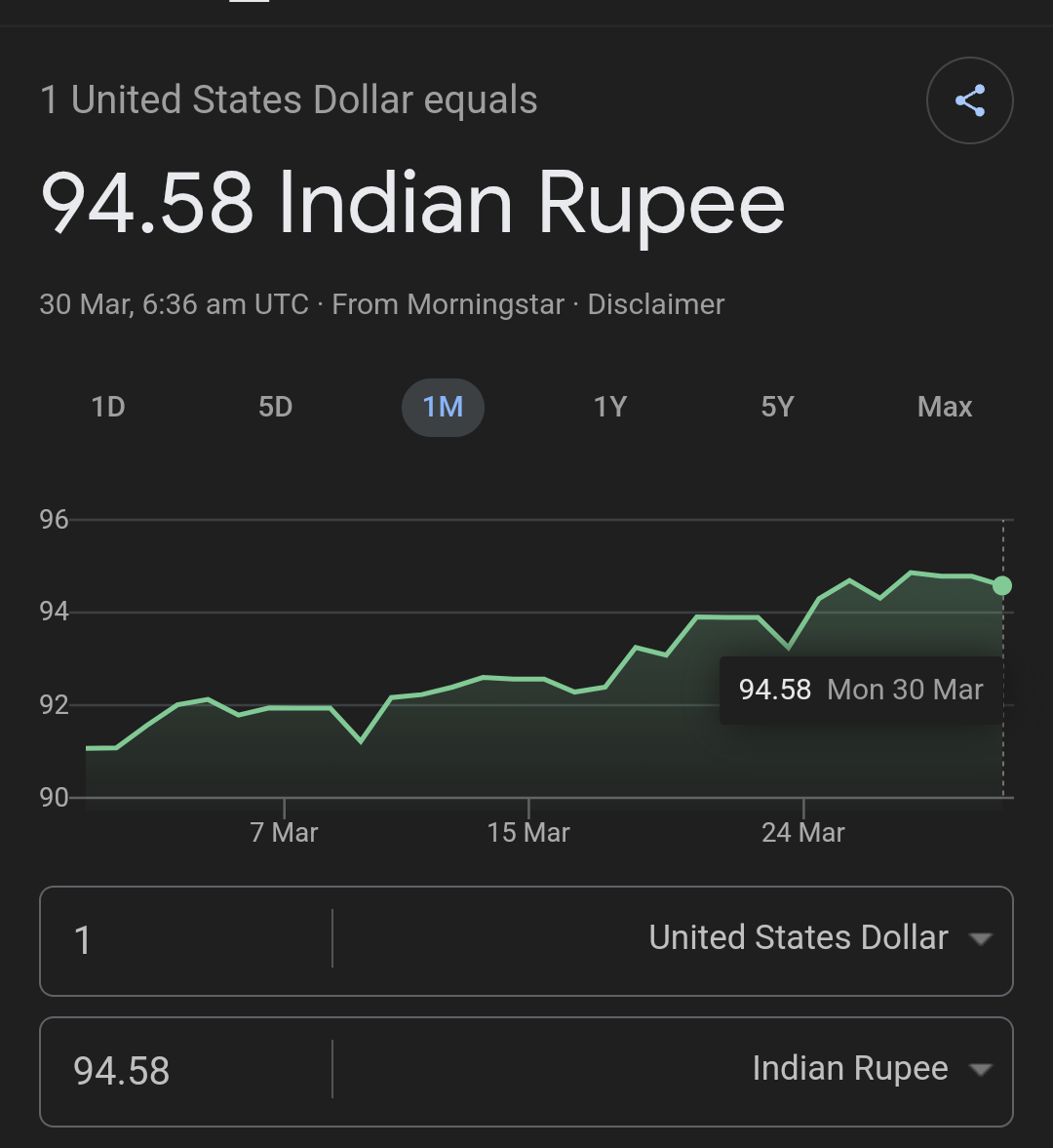Click the 15 Mar axis marker
The width and height of the screenshot is (1053, 1148).
tap(528, 832)
